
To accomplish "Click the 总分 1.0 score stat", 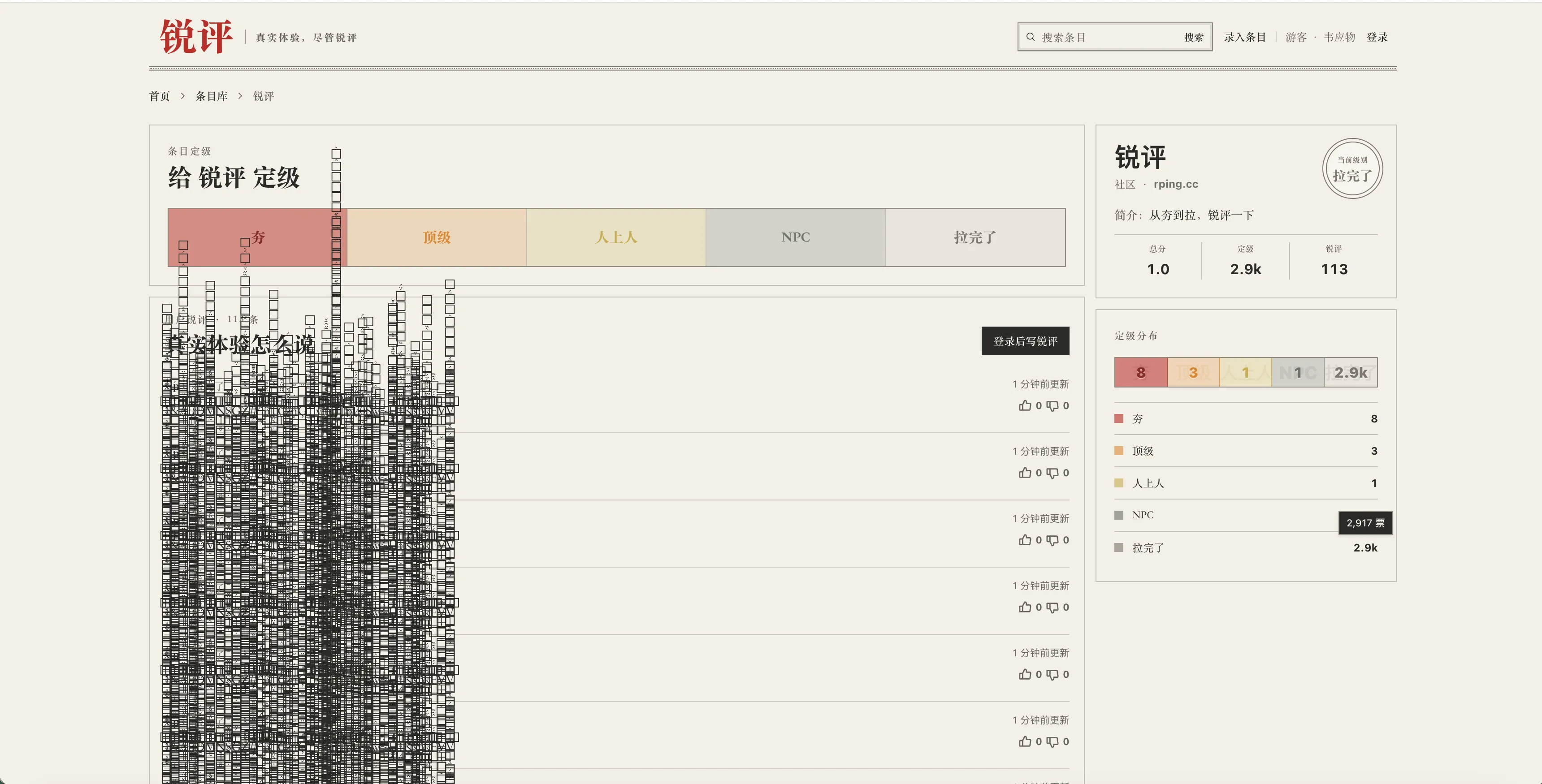I will point(1158,261).
